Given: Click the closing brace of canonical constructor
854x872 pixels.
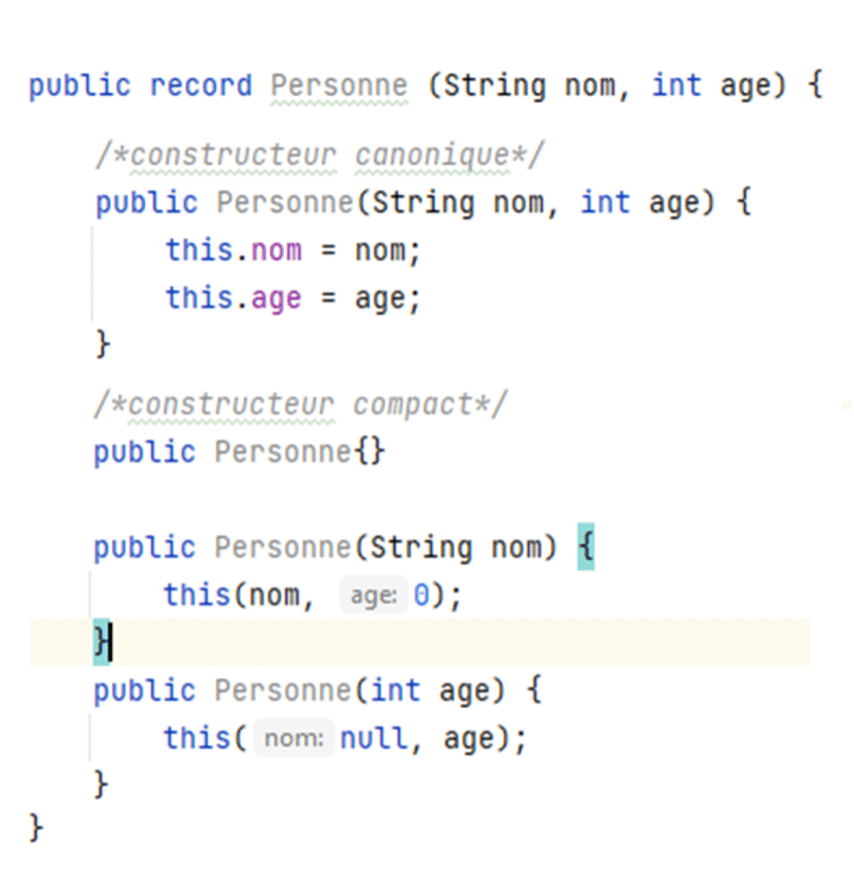Looking at the screenshot, I should [x=103, y=345].
